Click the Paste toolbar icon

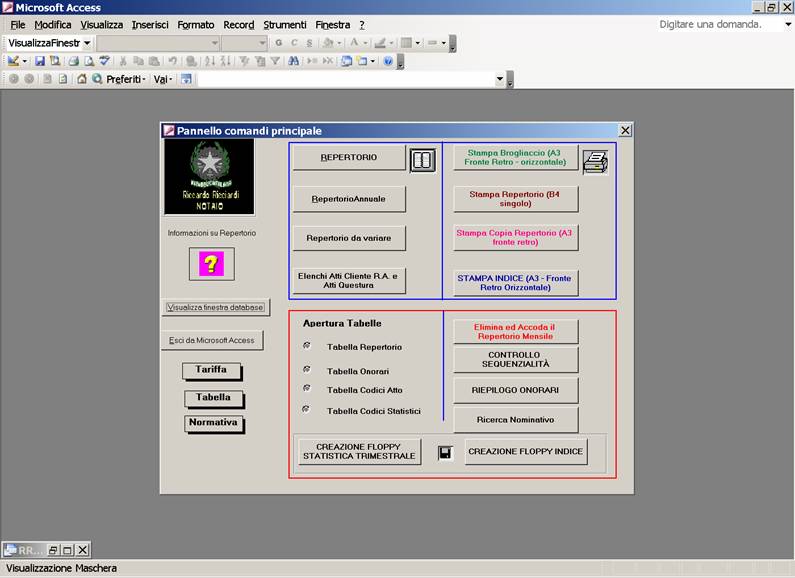(x=154, y=61)
